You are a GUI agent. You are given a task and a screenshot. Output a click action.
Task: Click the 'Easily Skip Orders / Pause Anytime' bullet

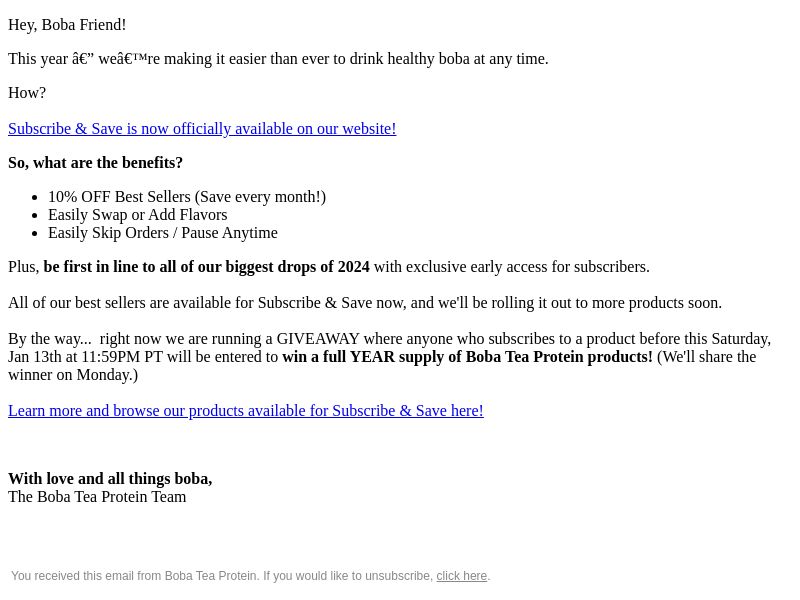[x=163, y=232]
